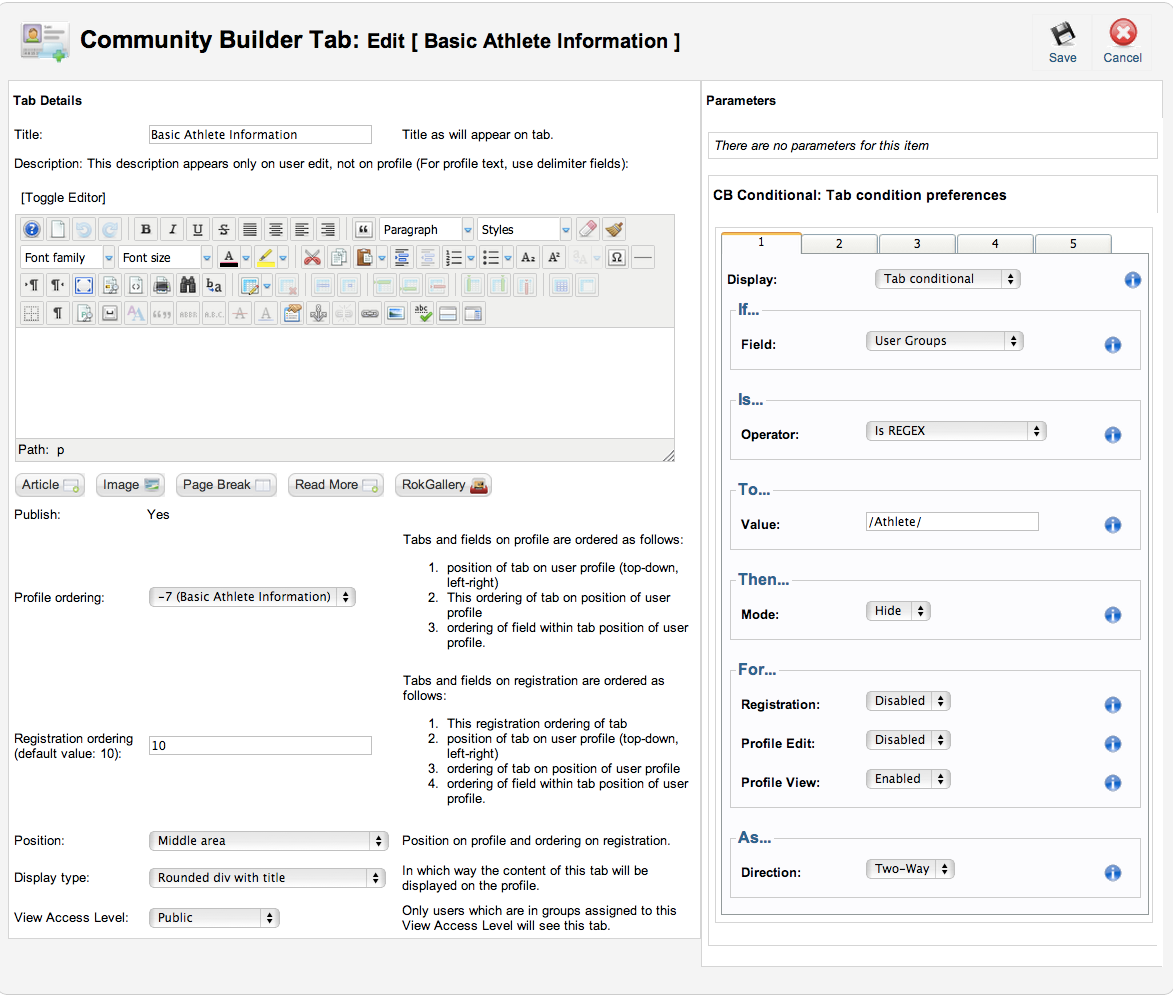Switch to condition tab 5
Viewport: 1173px width, 1000px height.
pos(1073,244)
